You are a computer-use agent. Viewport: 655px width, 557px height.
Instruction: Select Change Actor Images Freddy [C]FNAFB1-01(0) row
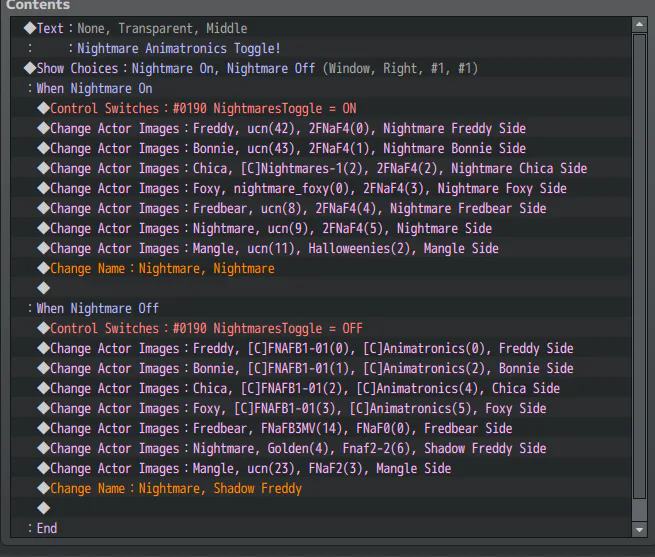coord(321,348)
